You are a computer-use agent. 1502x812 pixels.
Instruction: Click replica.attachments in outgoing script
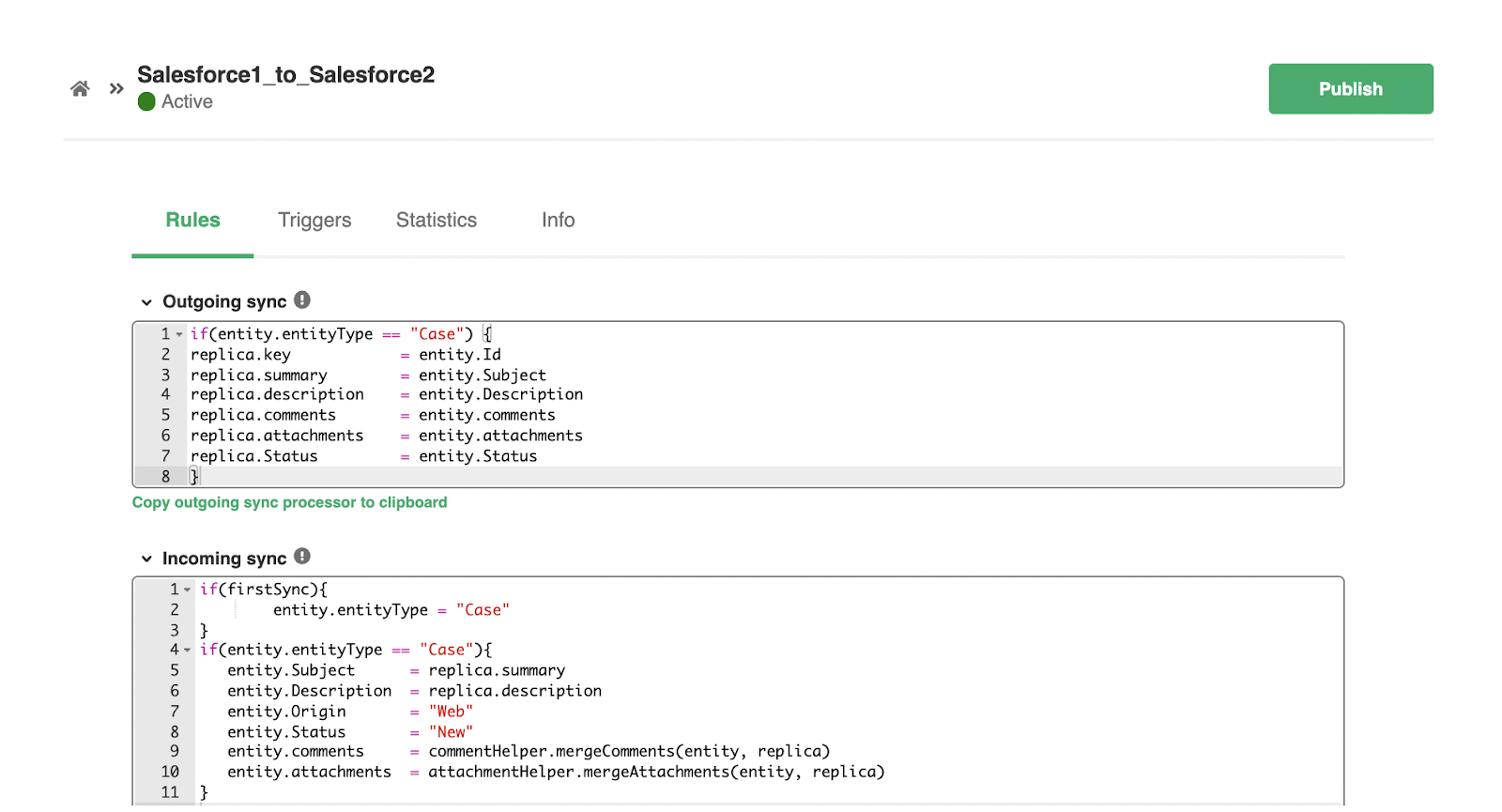click(277, 436)
